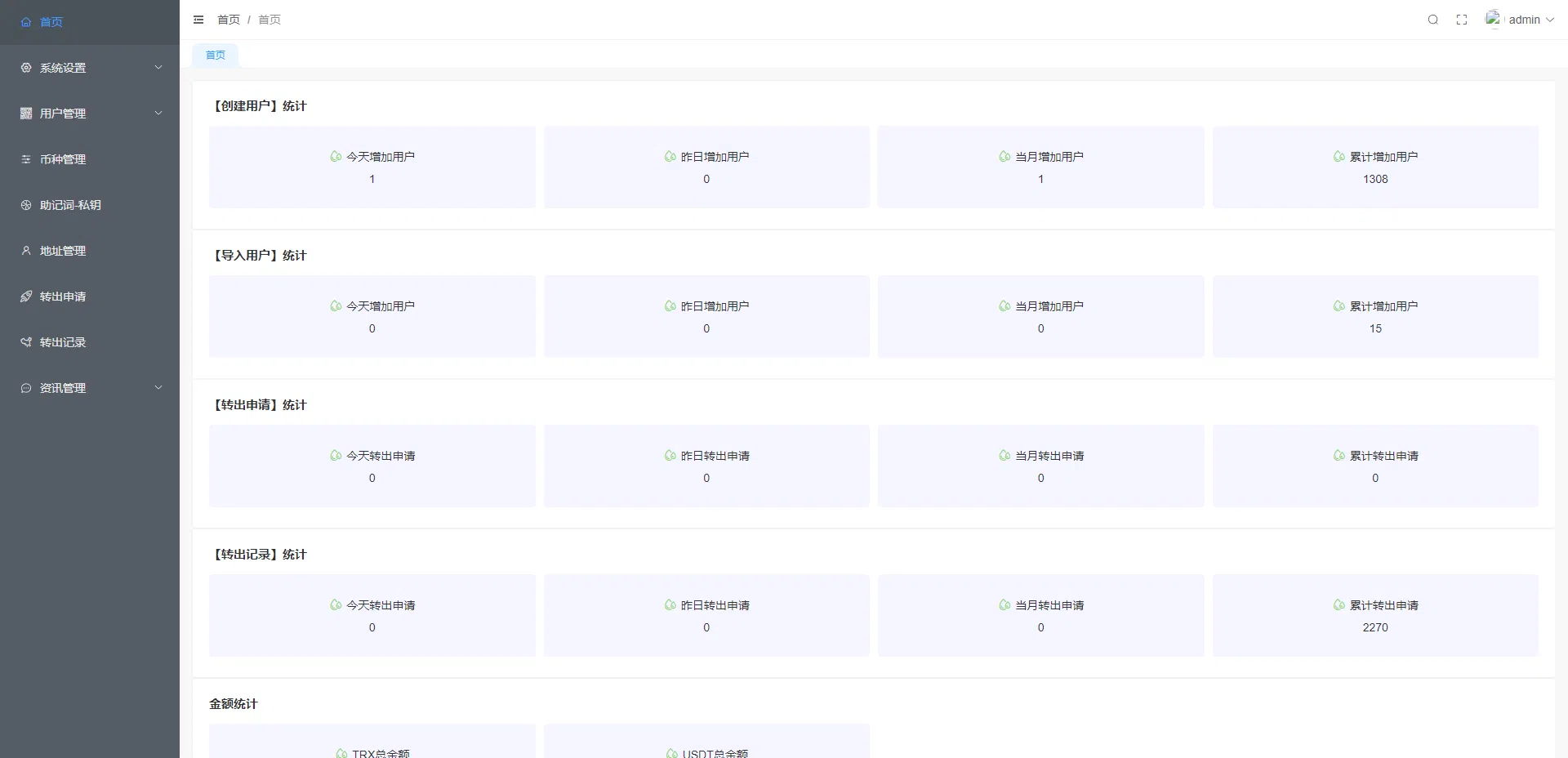Click the 转出记录 sidebar icon
Screen dimensions: 1568x758
[26, 342]
